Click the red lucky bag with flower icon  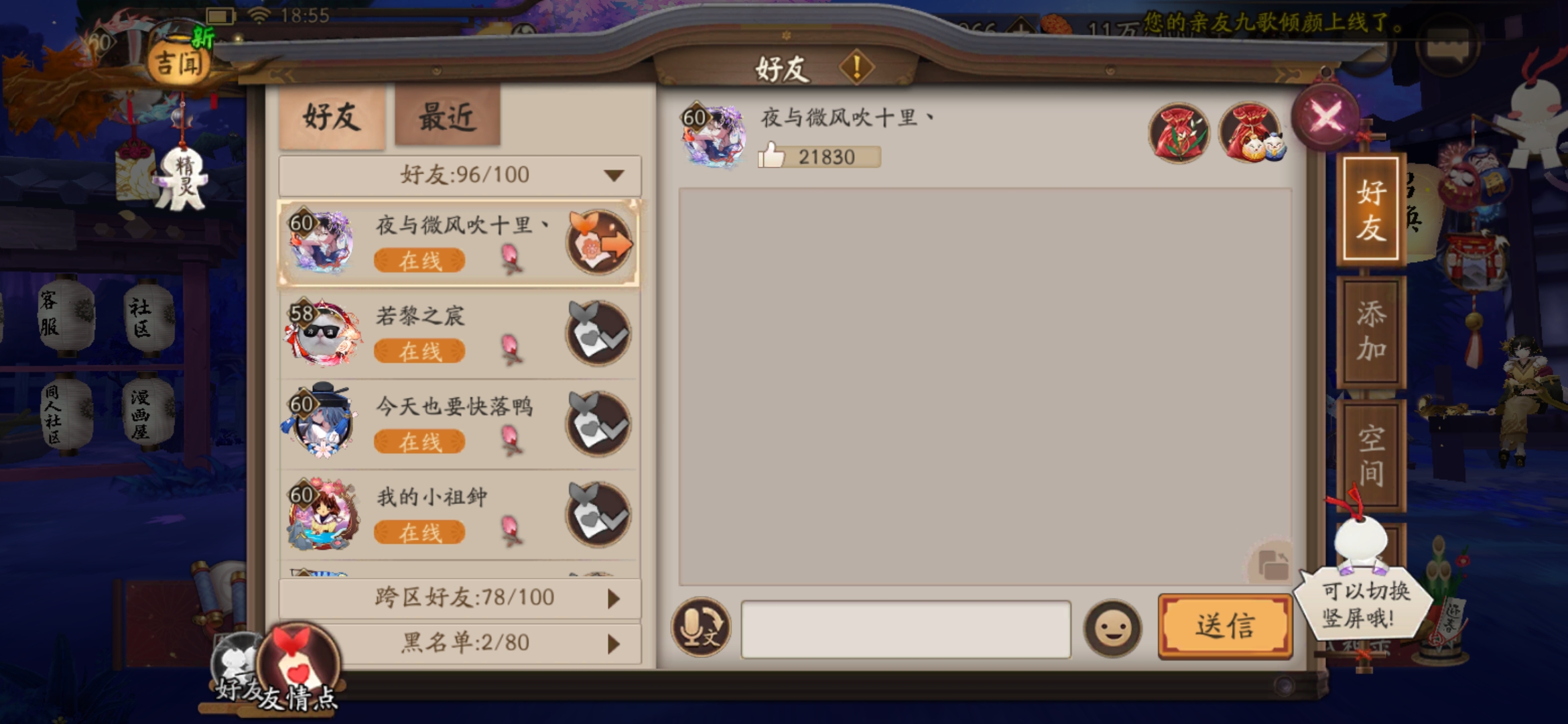[x=1179, y=133]
